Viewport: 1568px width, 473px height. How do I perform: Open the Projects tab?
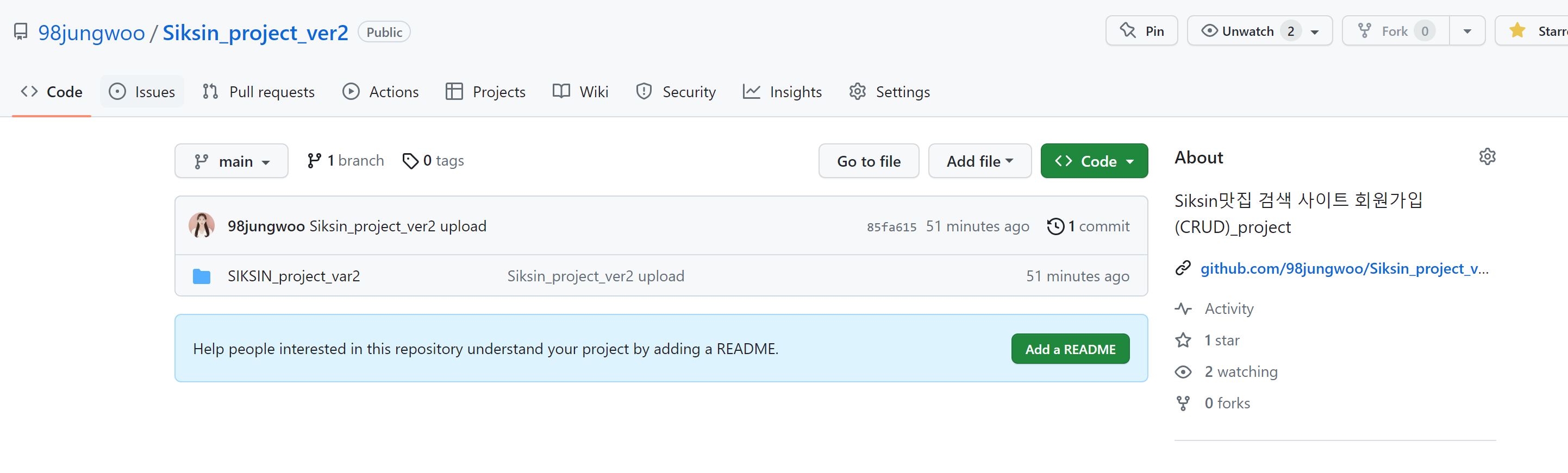486,92
